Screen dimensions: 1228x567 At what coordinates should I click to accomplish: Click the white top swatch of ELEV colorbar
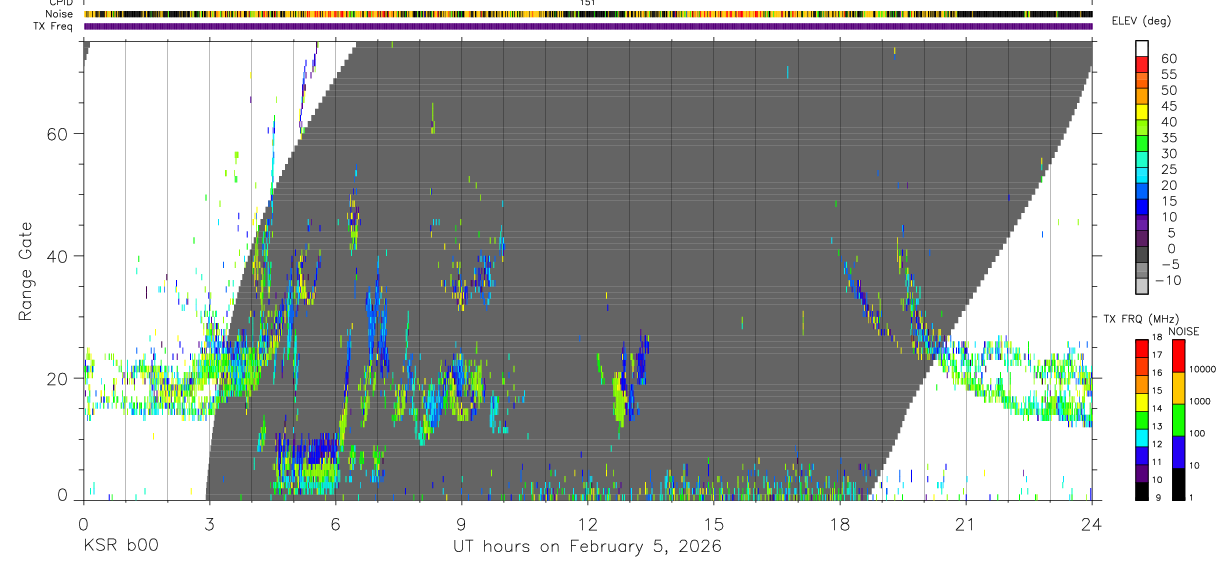(x=1142, y=47)
